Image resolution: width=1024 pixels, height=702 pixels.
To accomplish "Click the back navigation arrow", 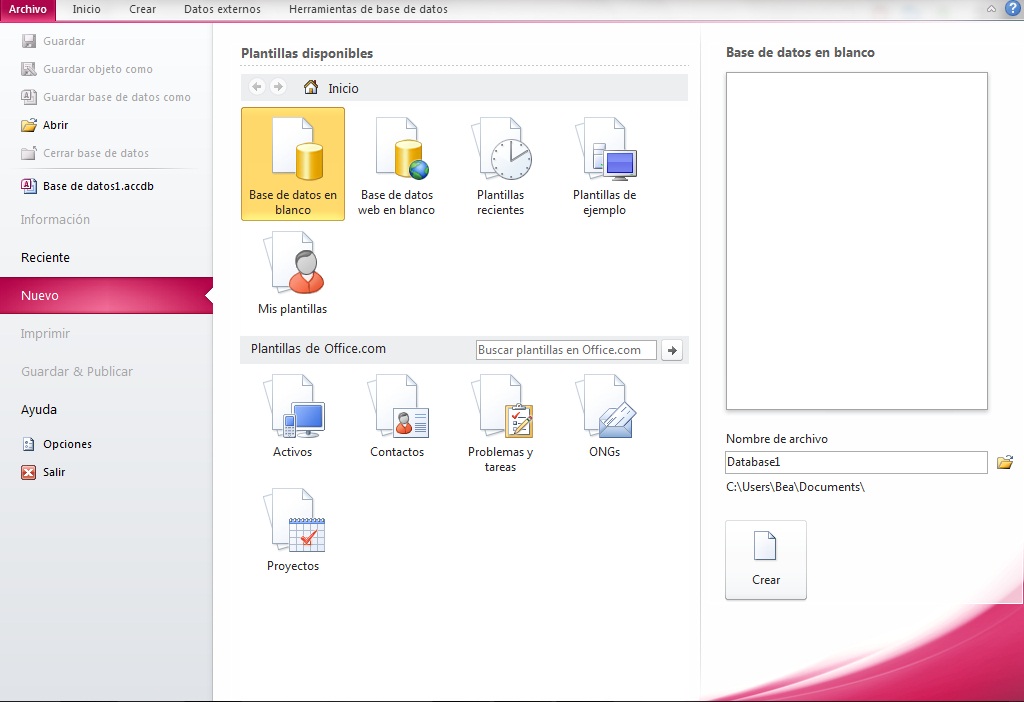I will point(257,87).
